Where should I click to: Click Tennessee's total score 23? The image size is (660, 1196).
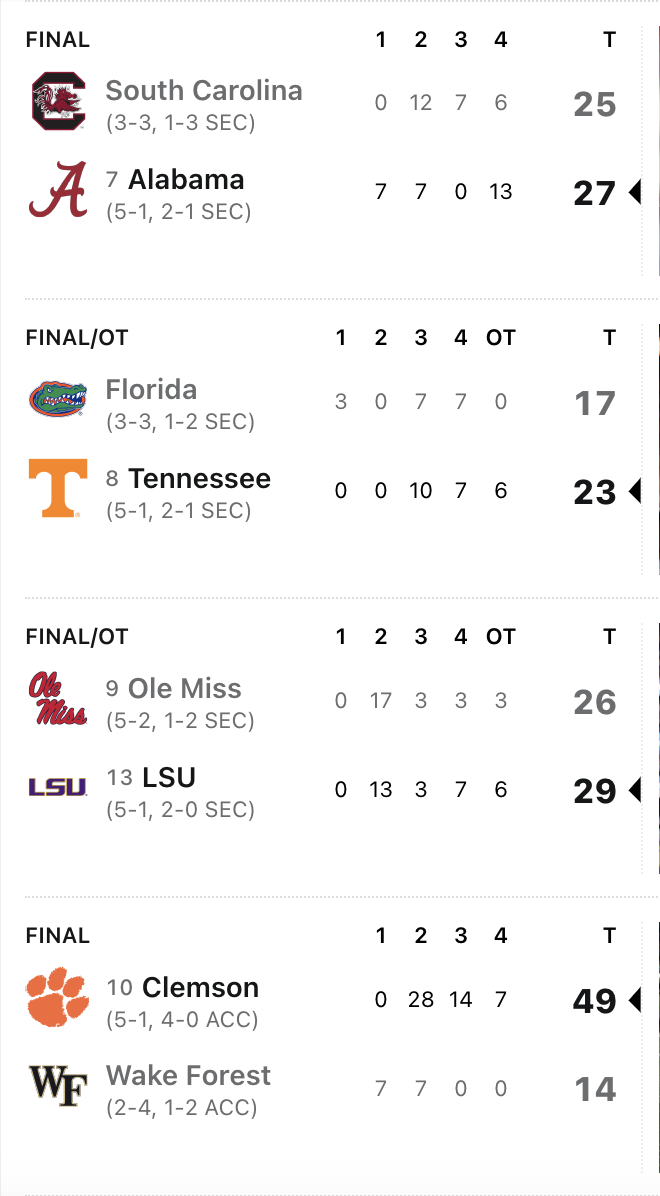point(594,492)
